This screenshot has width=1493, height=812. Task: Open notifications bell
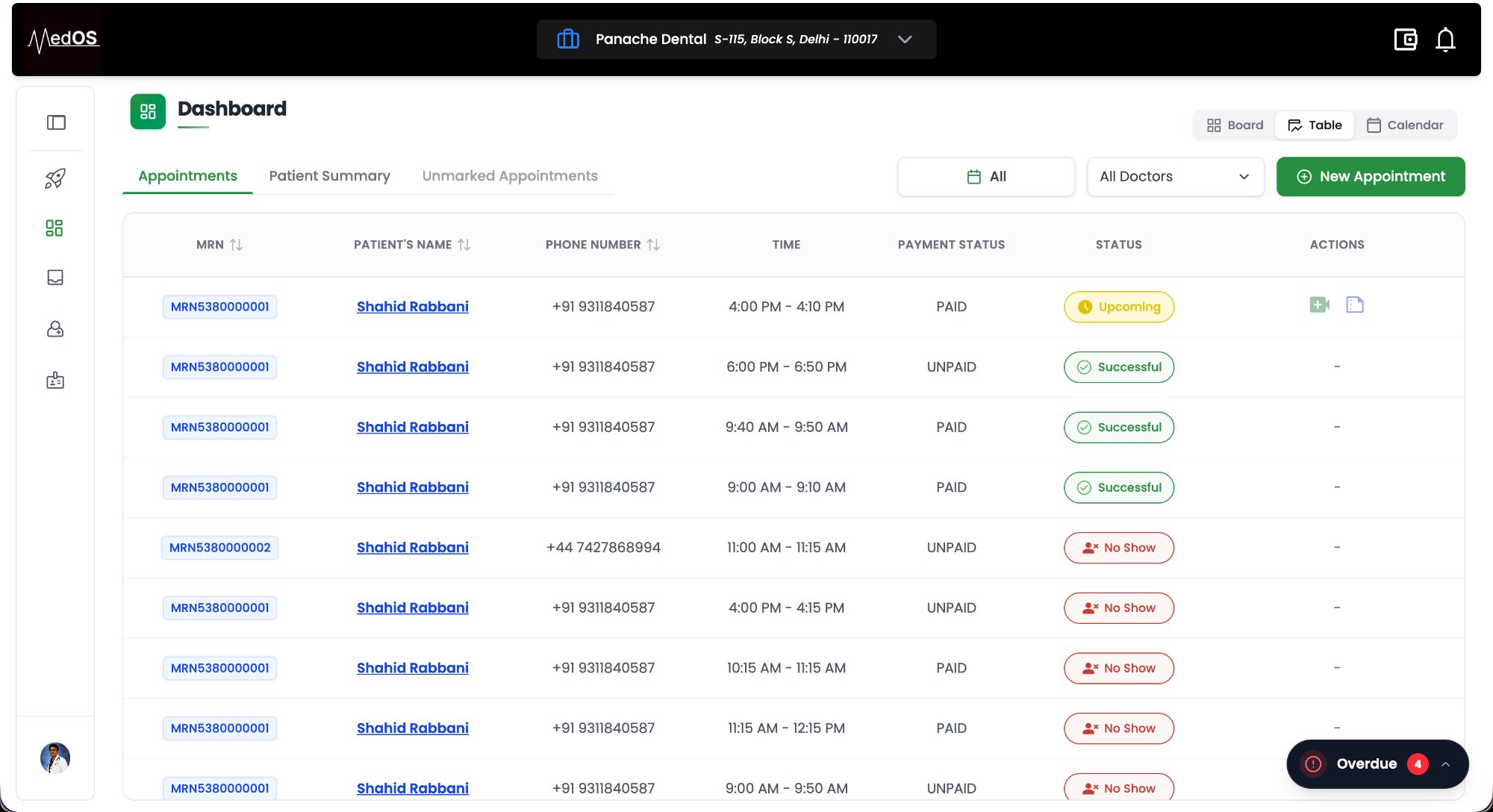point(1445,40)
